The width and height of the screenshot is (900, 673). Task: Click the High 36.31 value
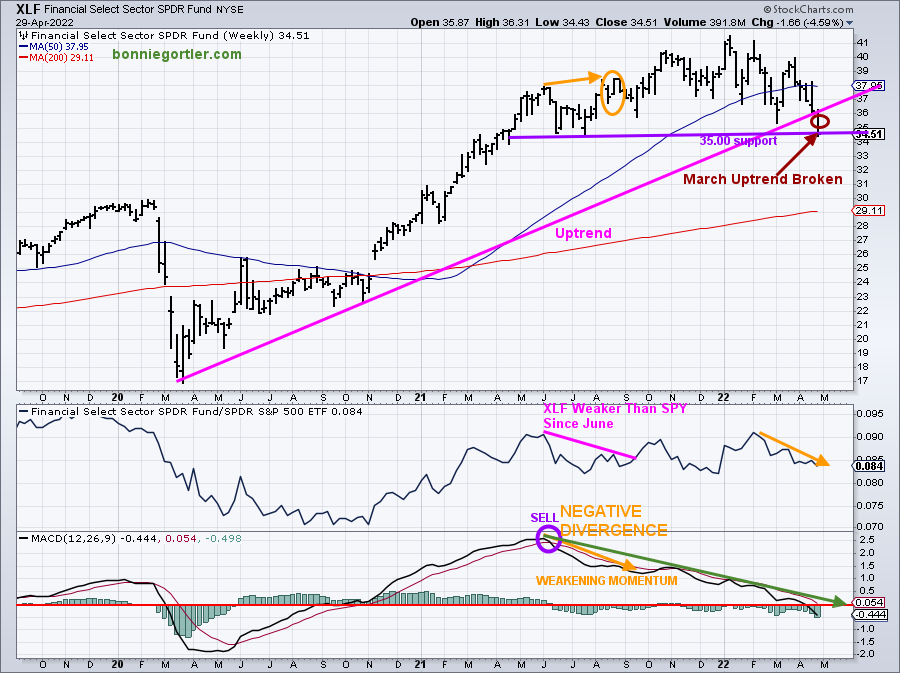coord(502,22)
